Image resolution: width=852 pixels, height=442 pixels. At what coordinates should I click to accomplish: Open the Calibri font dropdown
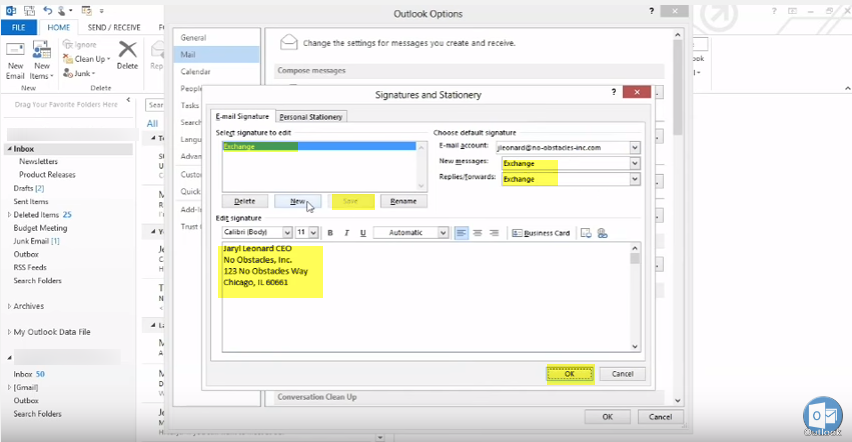(287, 232)
